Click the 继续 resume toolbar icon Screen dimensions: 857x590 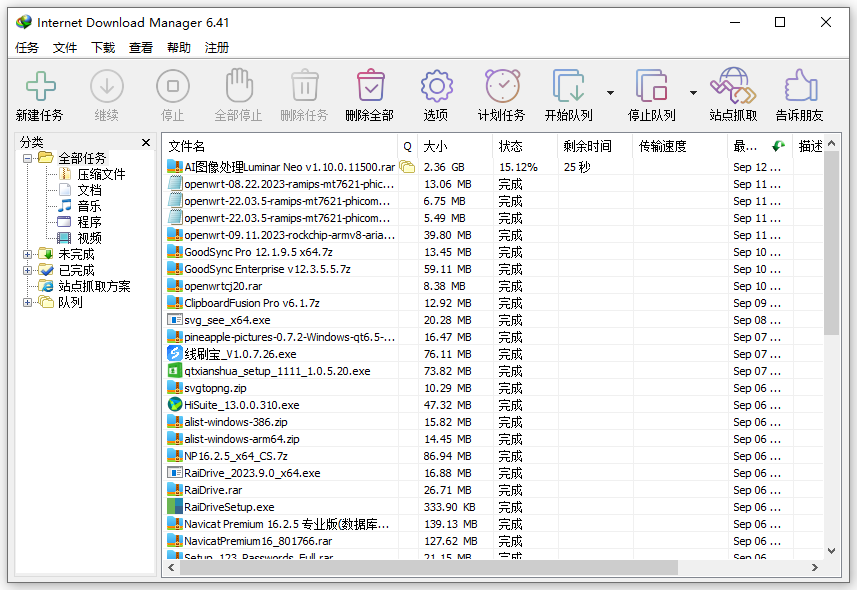(x=107, y=86)
